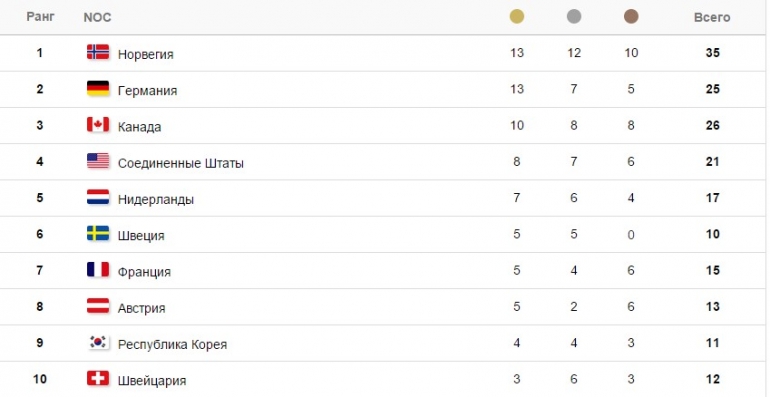The width and height of the screenshot is (770, 397).
Task: Open the Австрия country link
Action: (141, 308)
